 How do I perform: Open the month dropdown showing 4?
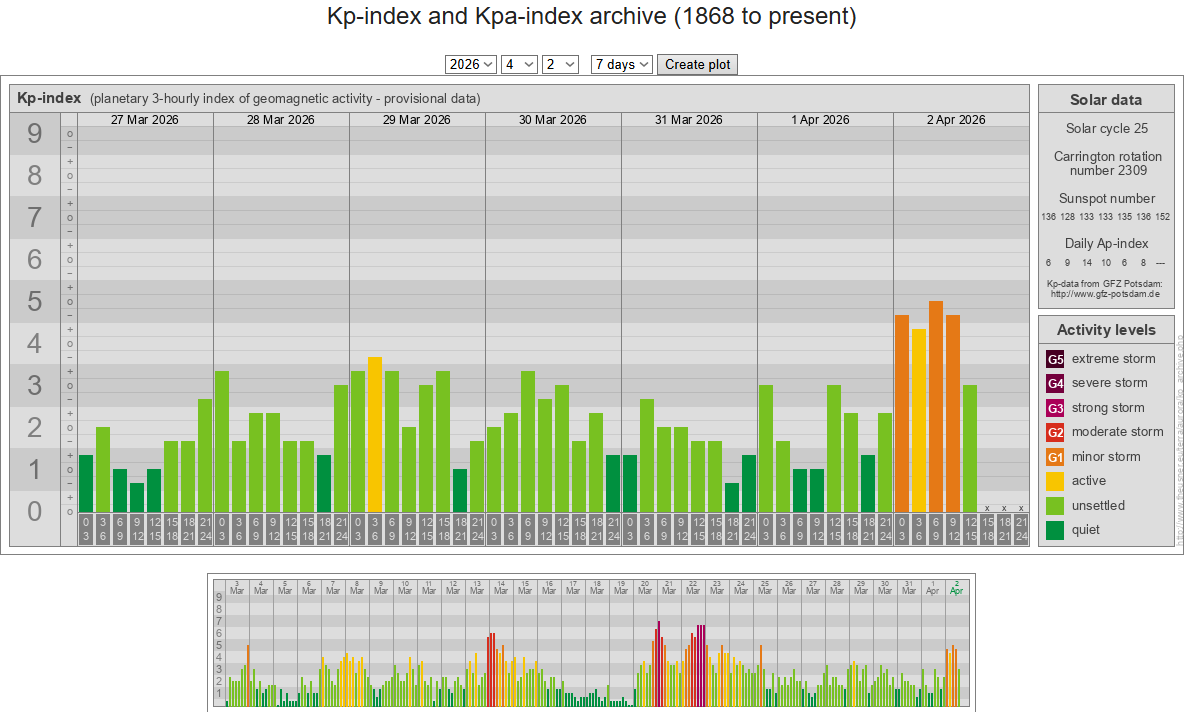[x=519, y=64]
